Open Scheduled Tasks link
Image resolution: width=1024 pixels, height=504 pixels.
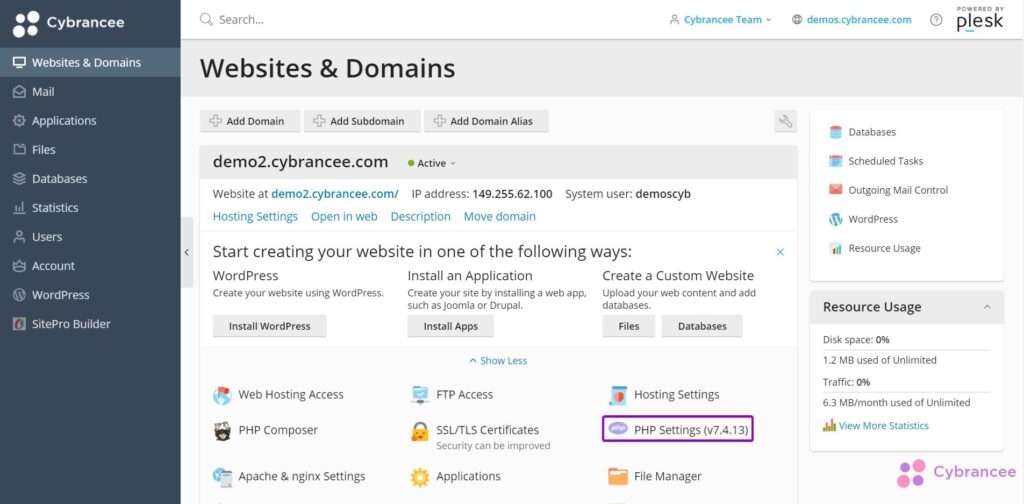(886, 161)
